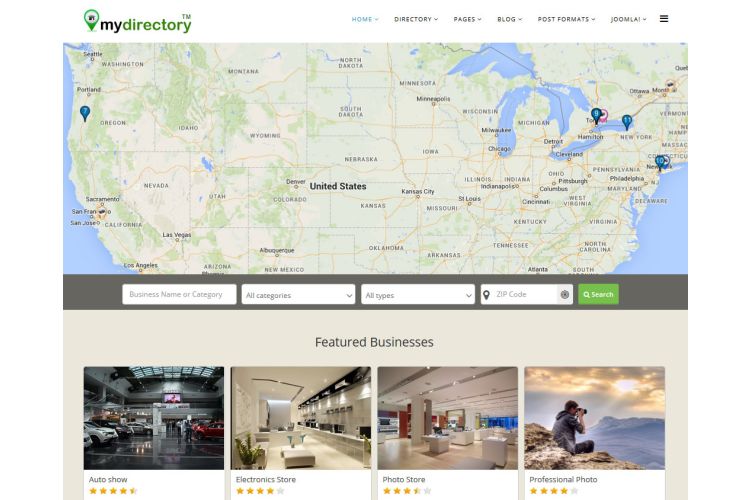Click map pin number 11 in New York state
750x500 pixels.
(627, 122)
